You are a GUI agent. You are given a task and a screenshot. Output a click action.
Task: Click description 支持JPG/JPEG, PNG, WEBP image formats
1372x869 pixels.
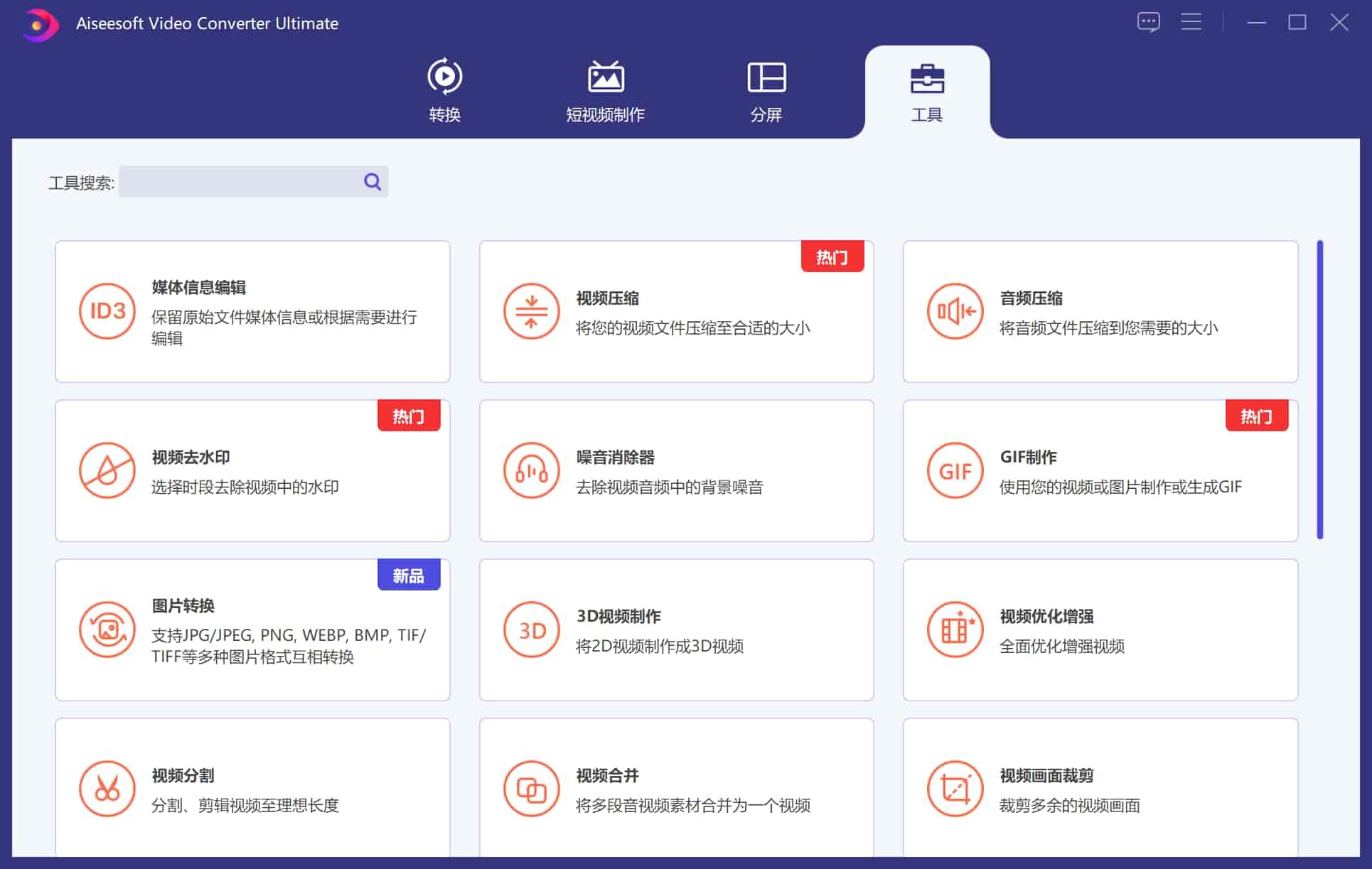pyautogui.click(x=289, y=646)
